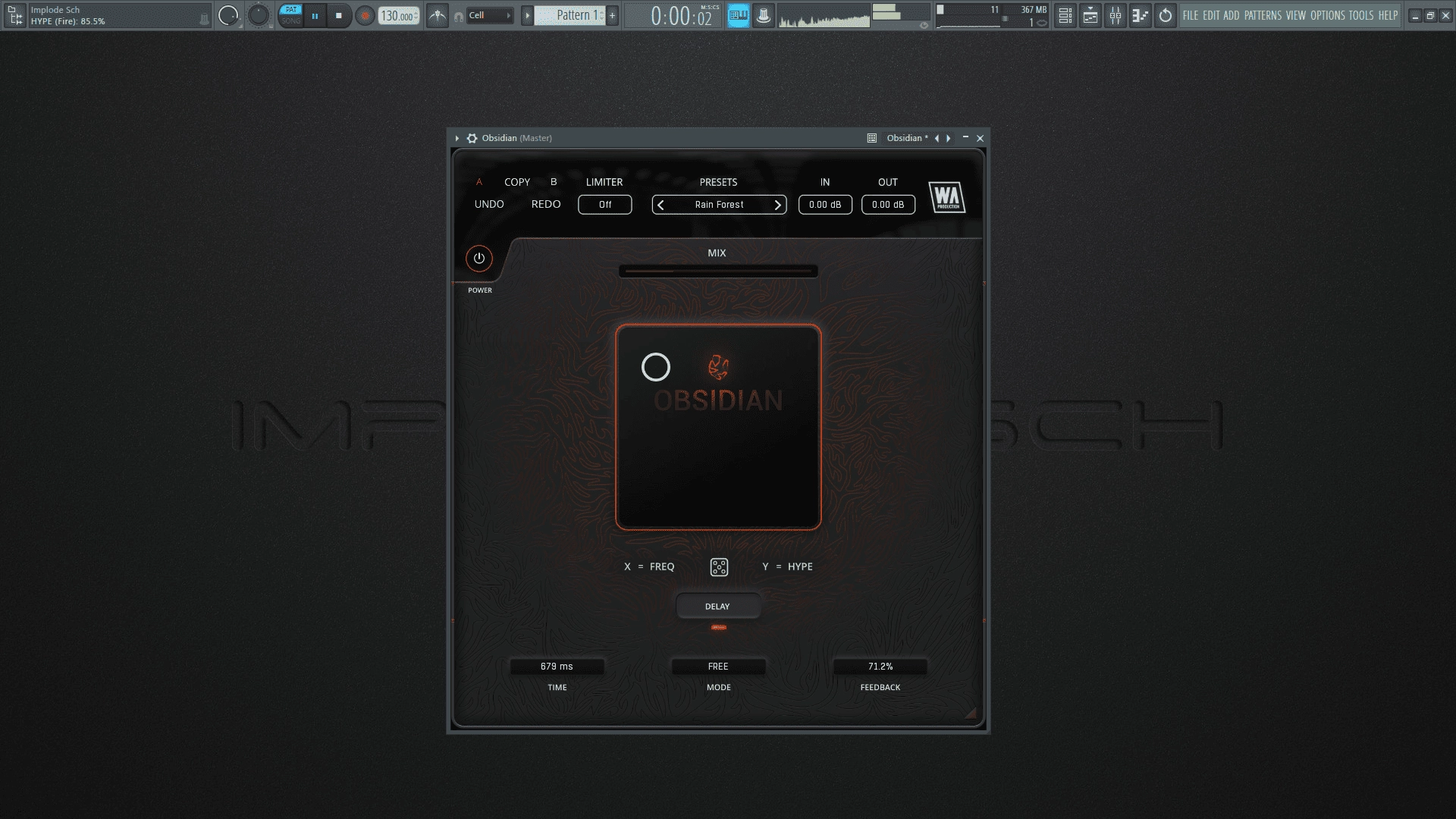The width and height of the screenshot is (1456, 819).
Task: Select the next preset with the right chevron
Action: [777, 205]
